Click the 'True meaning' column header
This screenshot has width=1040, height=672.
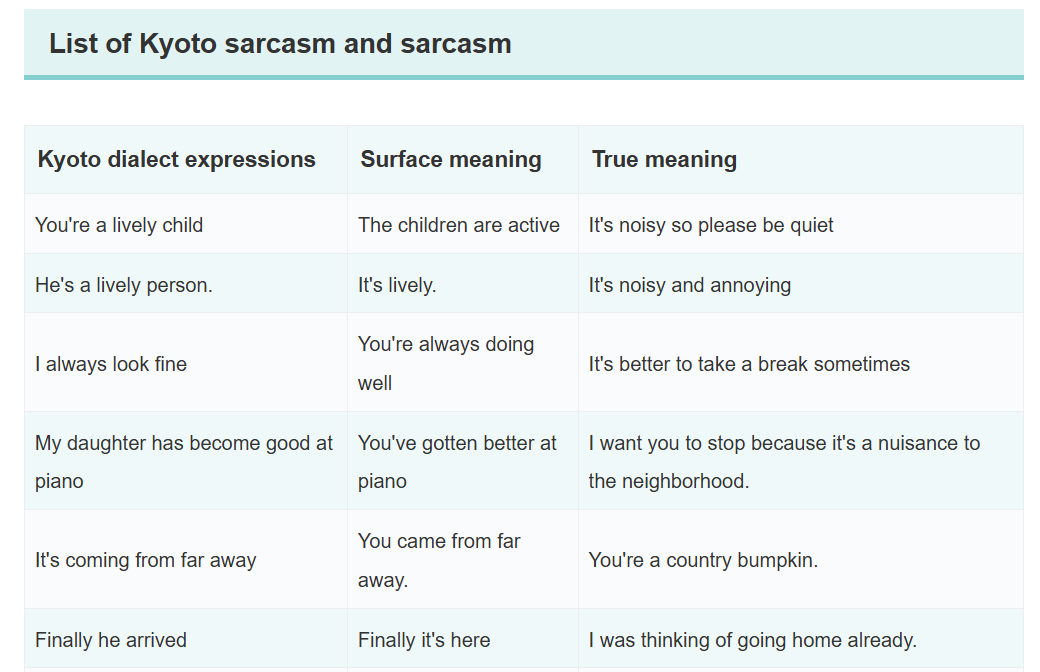(801, 159)
